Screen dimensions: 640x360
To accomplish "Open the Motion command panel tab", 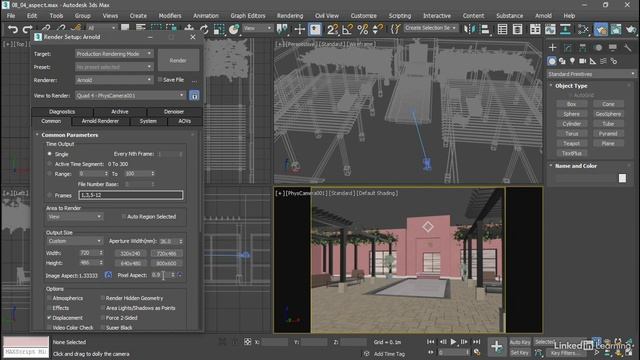I will point(598,48).
